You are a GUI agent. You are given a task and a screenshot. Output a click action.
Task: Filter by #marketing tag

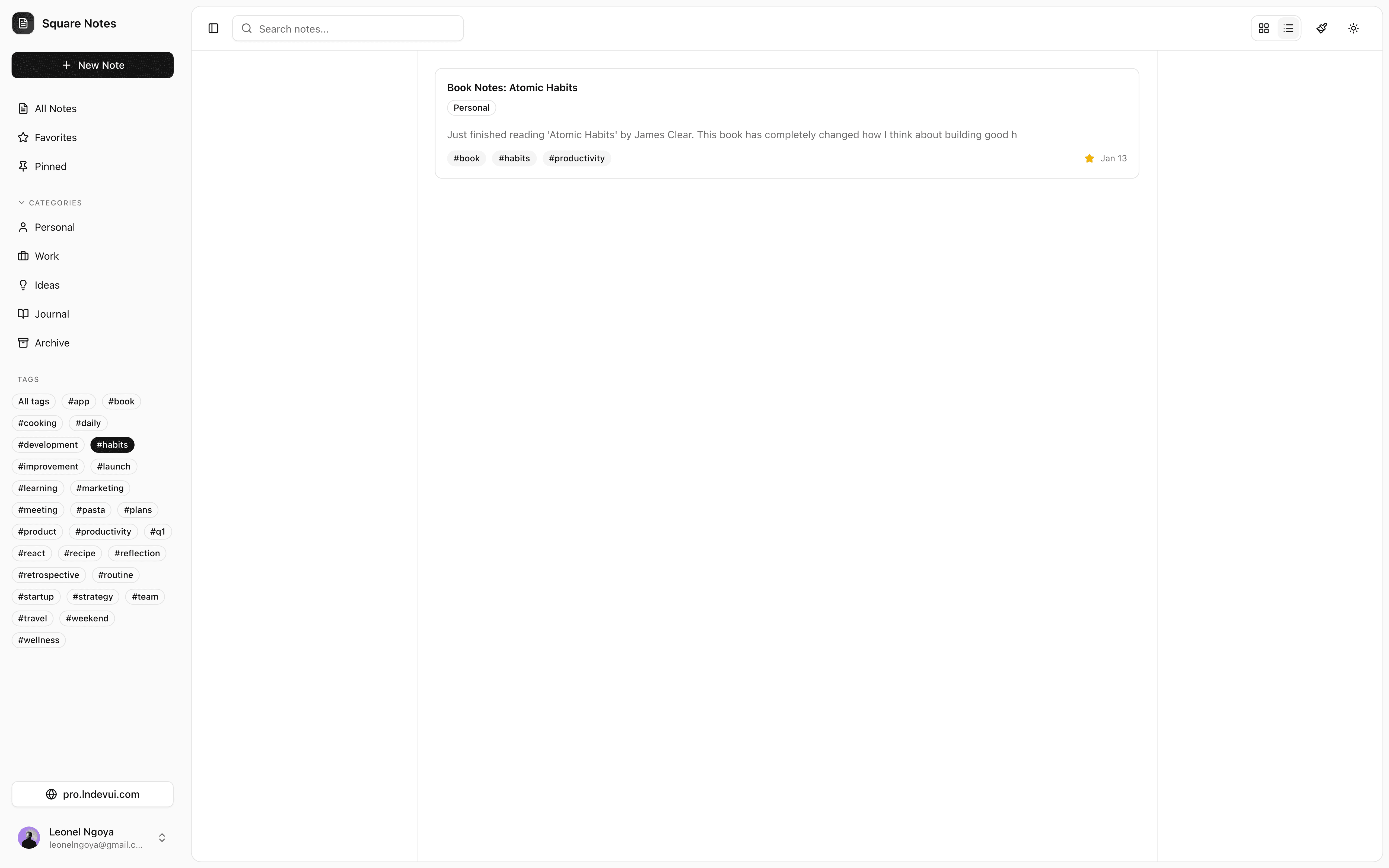coord(100,489)
